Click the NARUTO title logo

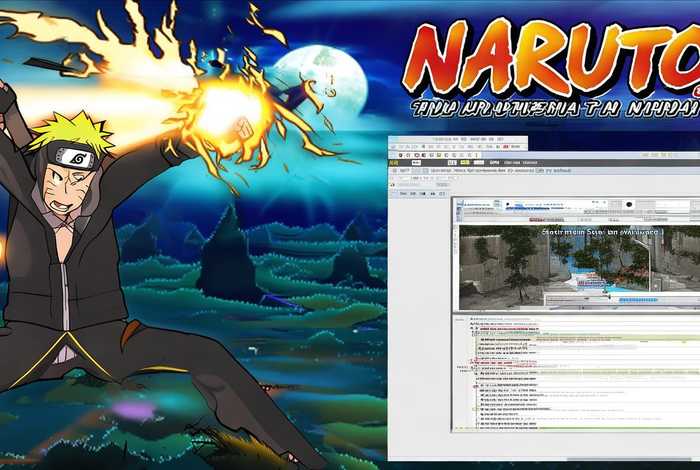[x=548, y=60]
